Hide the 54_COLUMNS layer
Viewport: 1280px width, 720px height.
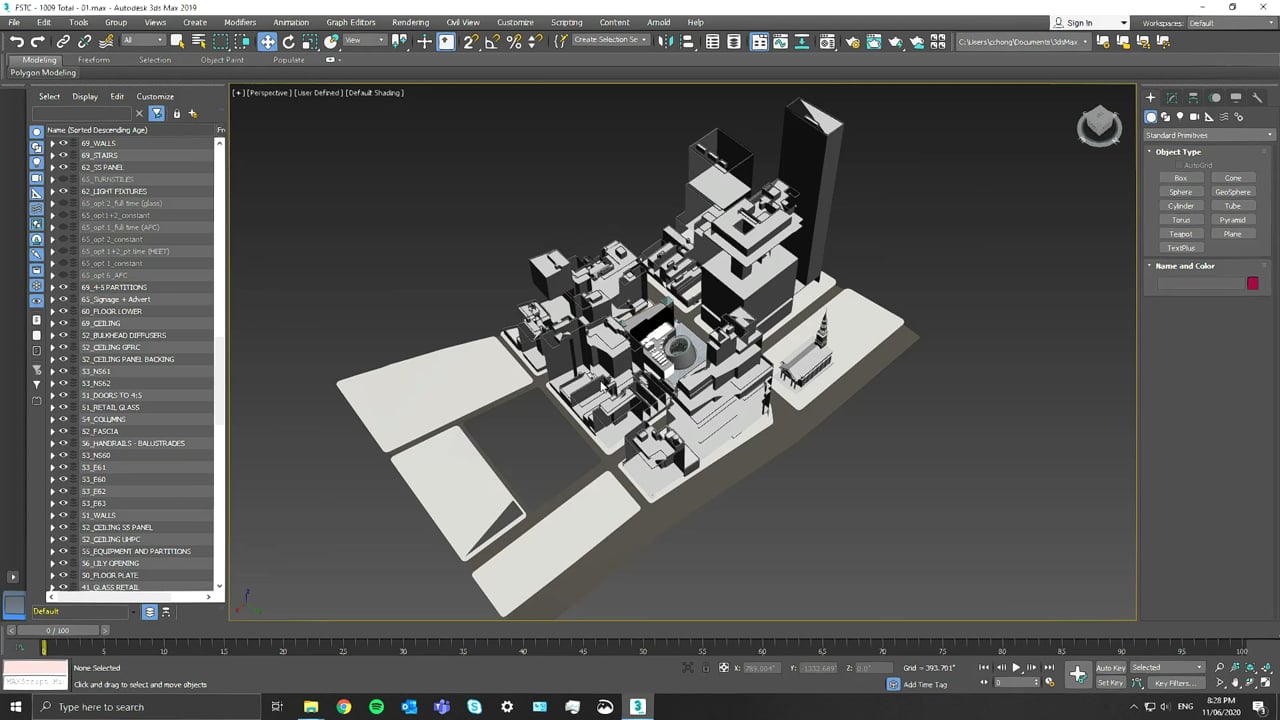[x=64, y=419]
